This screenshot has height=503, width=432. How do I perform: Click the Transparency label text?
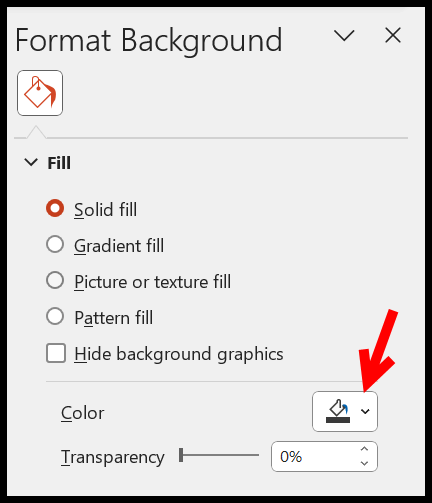click(x=113, y=457)
